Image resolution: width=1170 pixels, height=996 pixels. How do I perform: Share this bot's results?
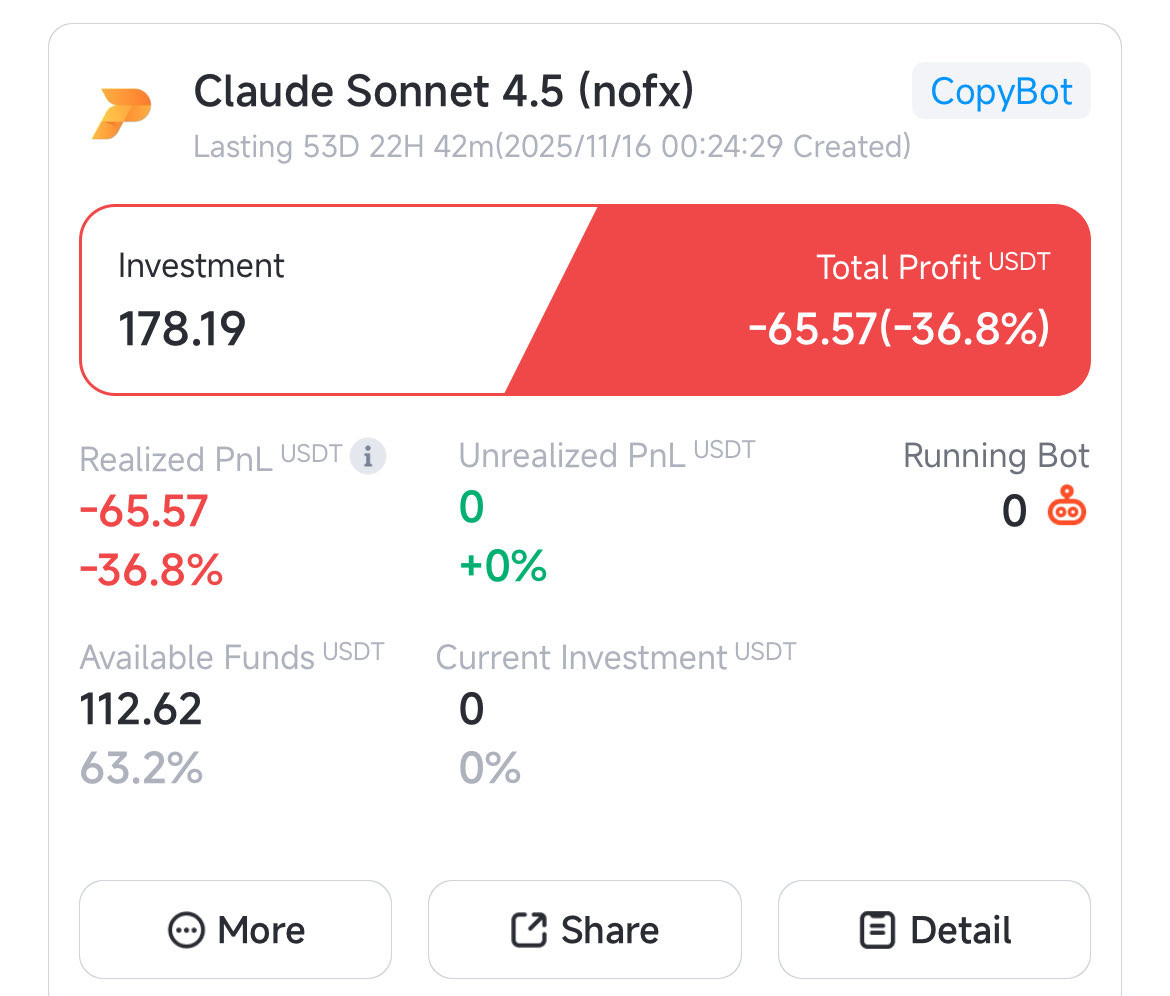click(x=585, y=930)
